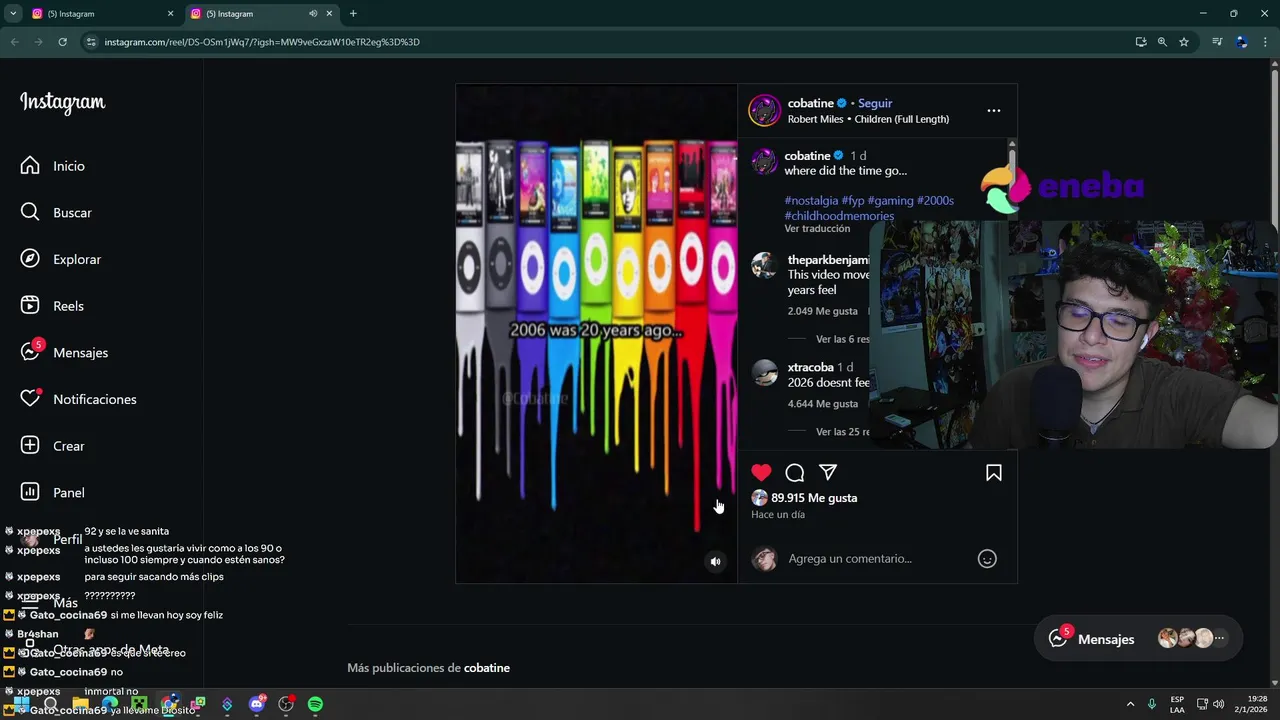The width and height of the screenshot is (1280, 720).
Task: Open a new browser tab
Action: [353, 14]
